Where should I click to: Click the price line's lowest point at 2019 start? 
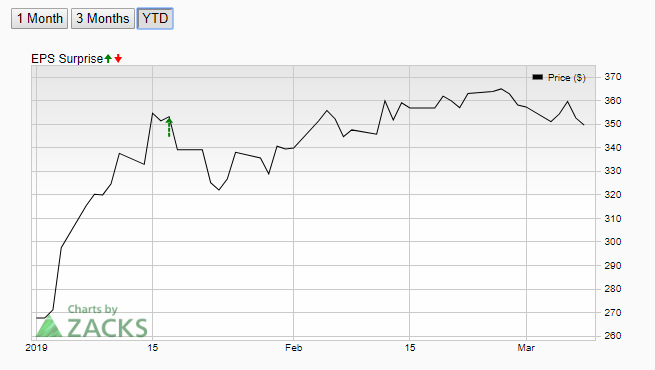click(40, 318)
